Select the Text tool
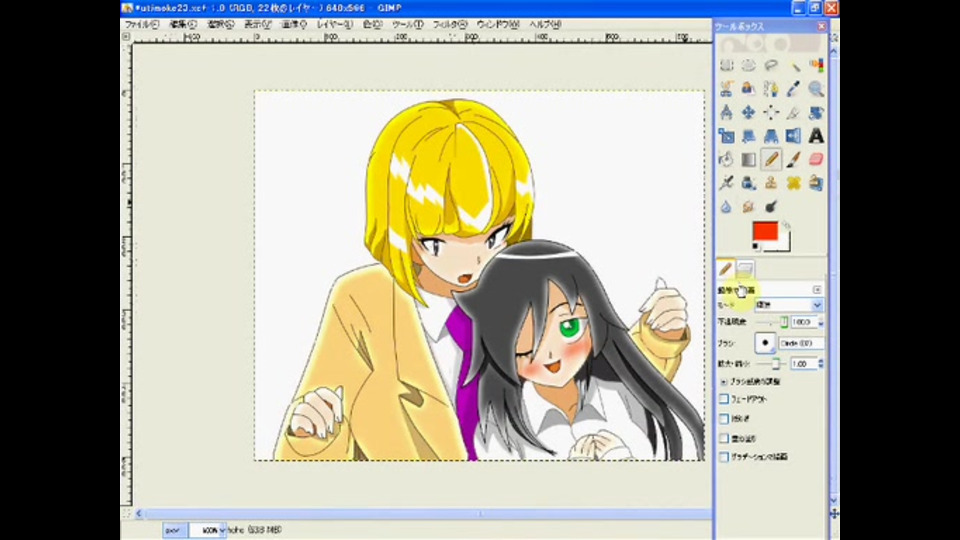The image size is (960, 540). coord(816,136)
